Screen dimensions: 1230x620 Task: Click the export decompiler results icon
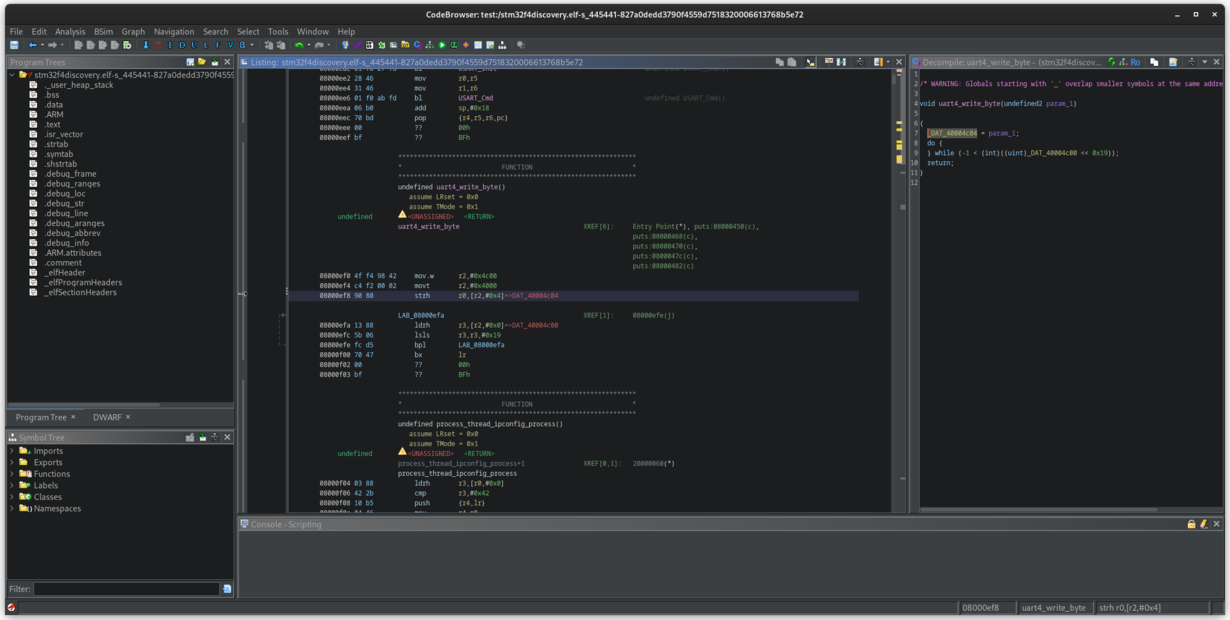pyautogui.click(x=1173, y=62)
